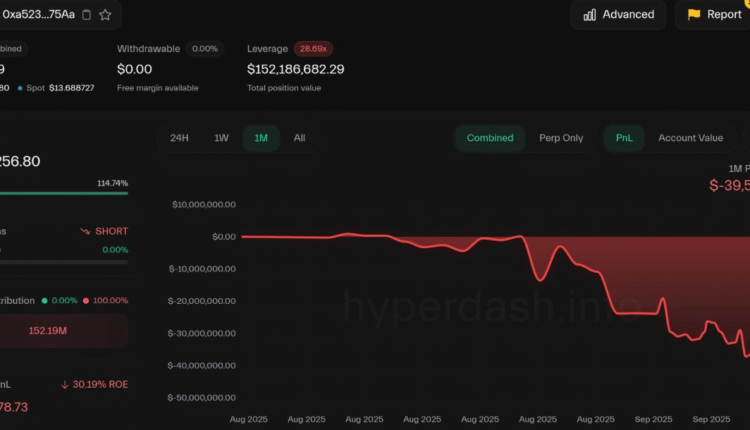
Task: Switch chart metric to Account Value
Action: point(690,138)
